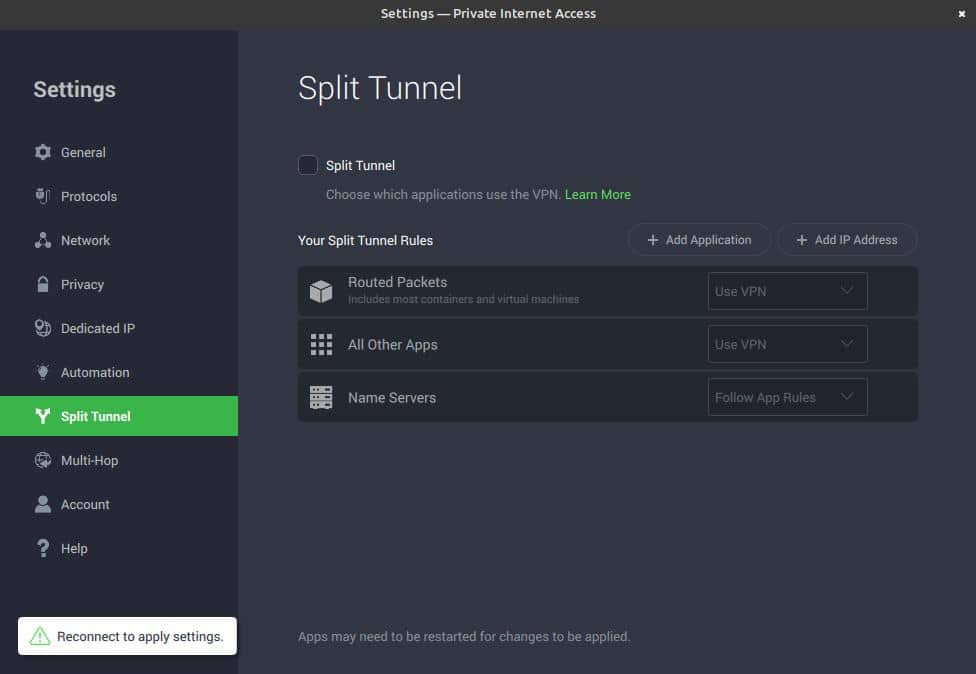Go to the Privacy settings tab

click(x=119, y=284)
